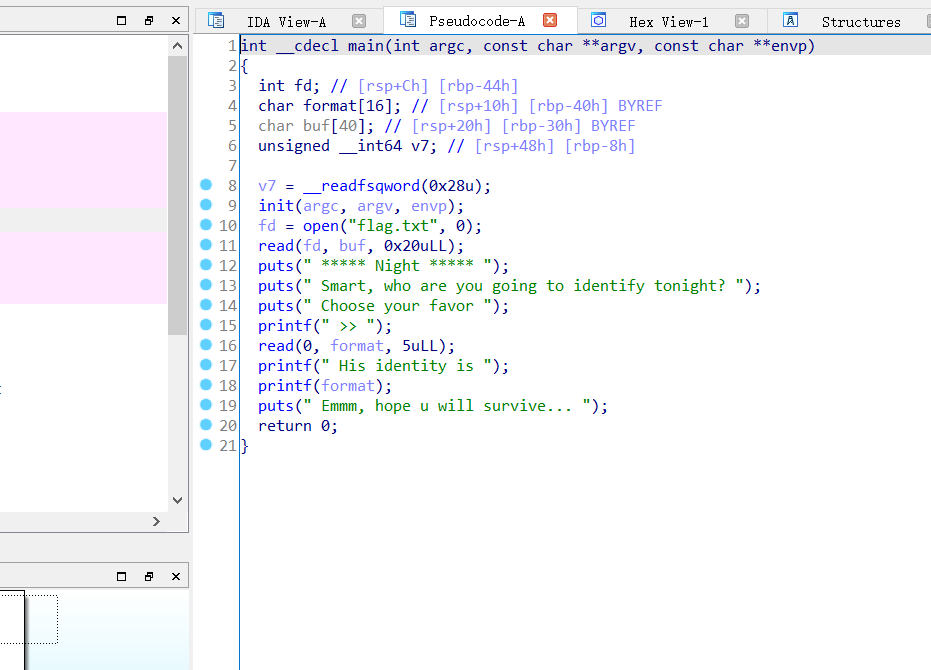
Task: Toggle breakpoint dot on line 10
Action: point(206,225)
